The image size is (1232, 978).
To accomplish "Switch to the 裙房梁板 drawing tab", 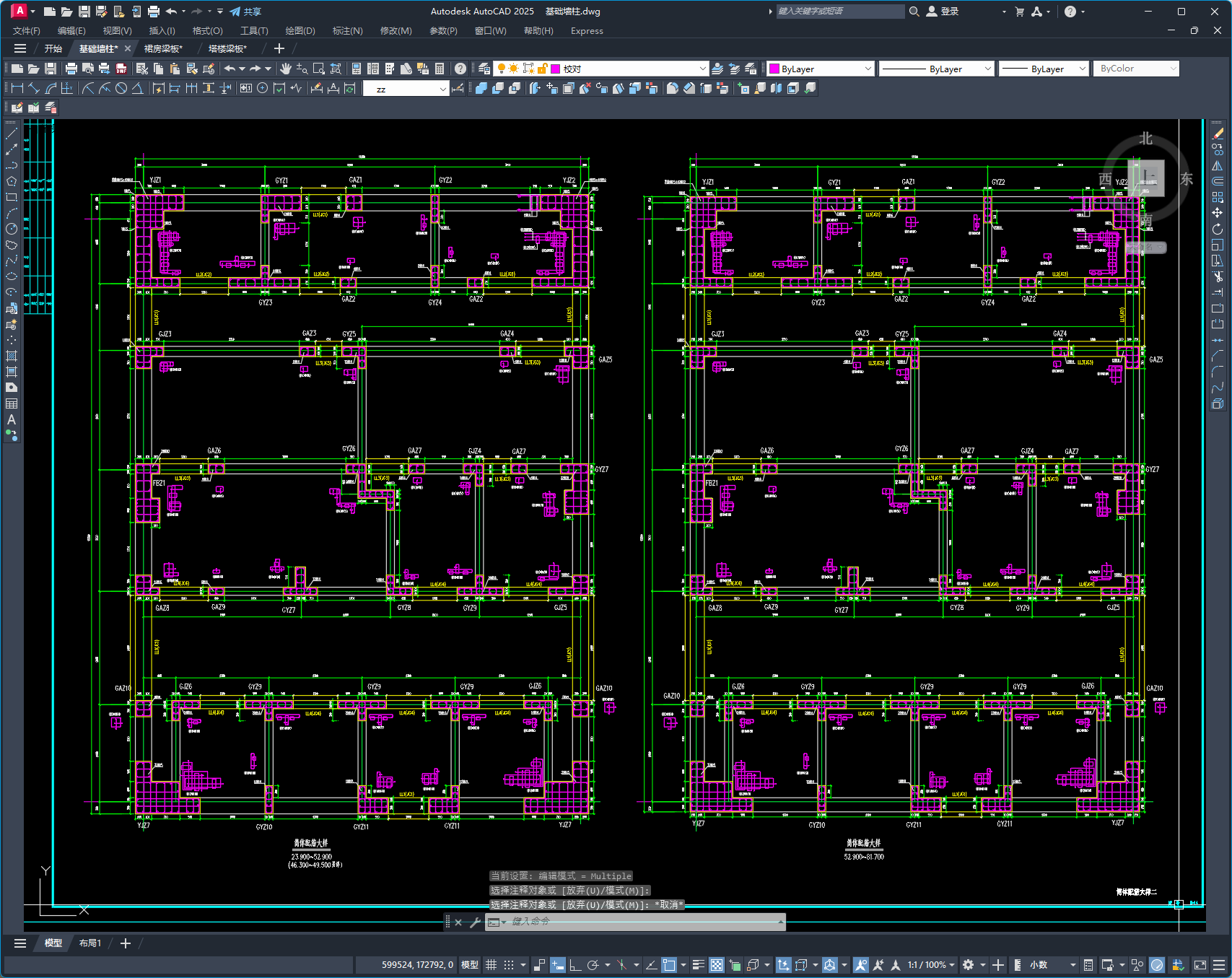I will coord(163,48).
